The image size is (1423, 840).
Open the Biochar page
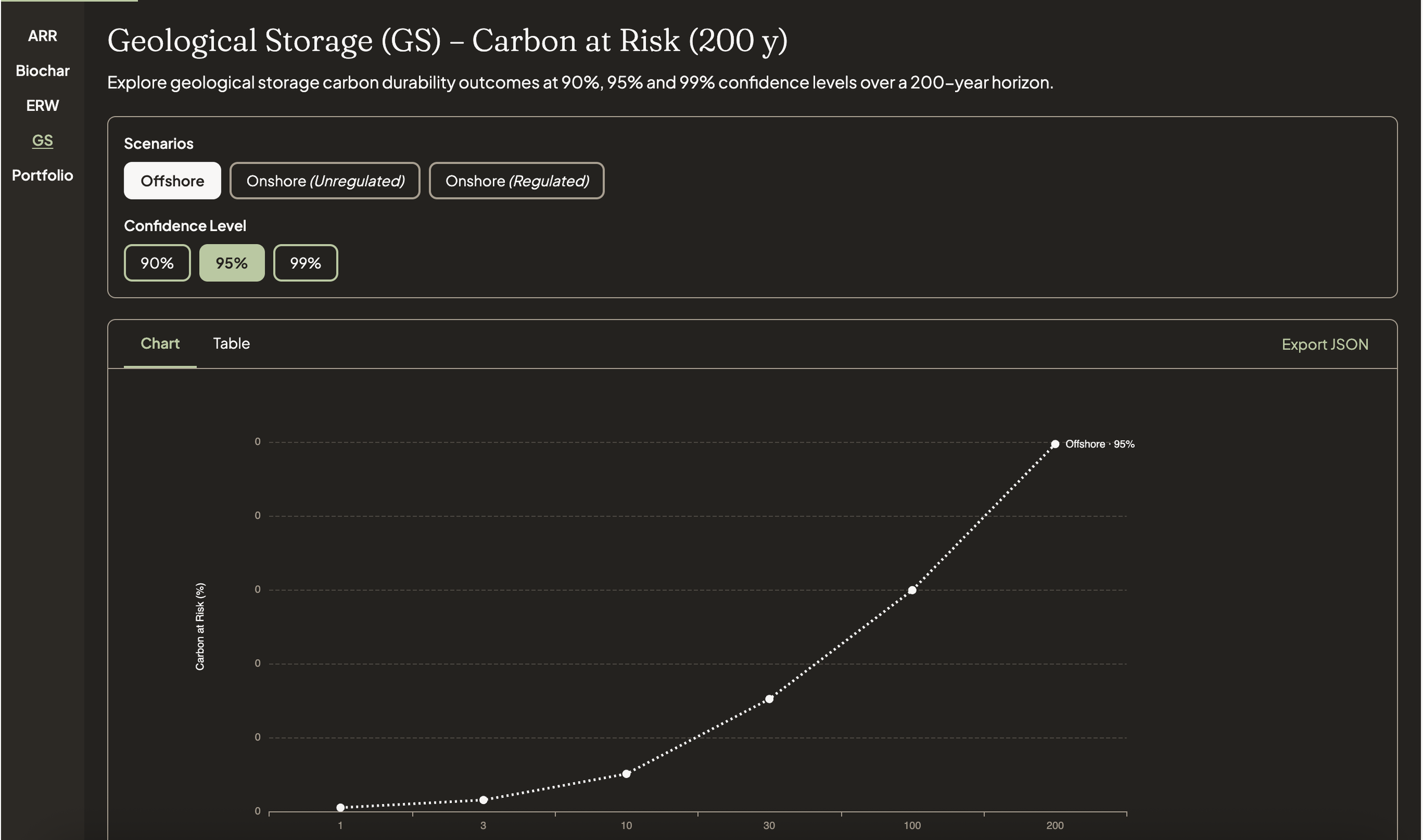pyautogui.click(x=43, y=71)
